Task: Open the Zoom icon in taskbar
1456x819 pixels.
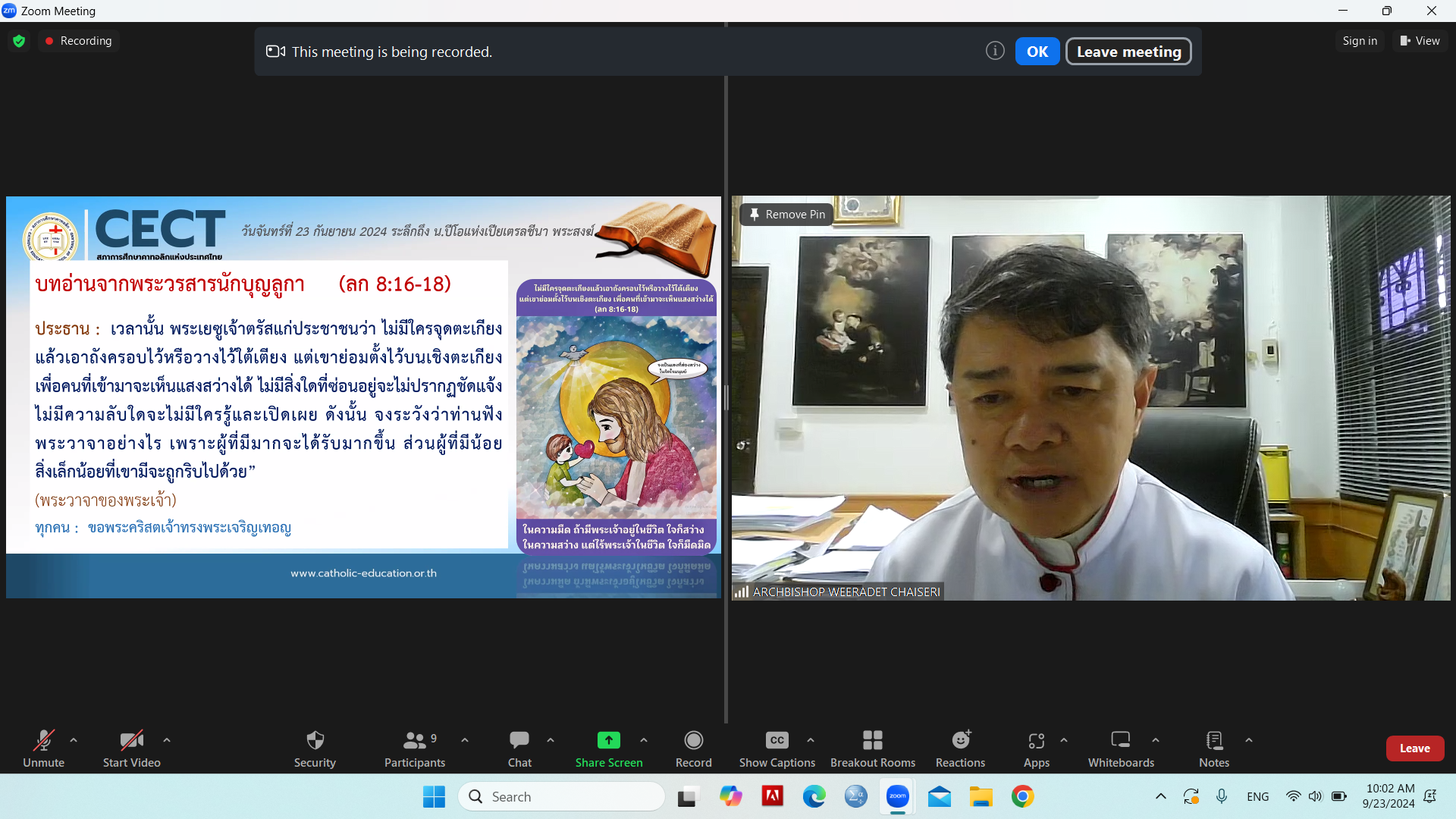Action: tap(898, 796)
